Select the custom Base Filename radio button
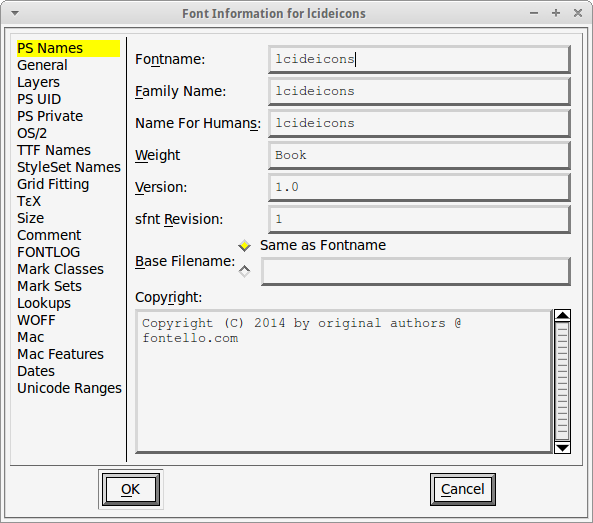The width and height of the screenshot is (593, 523). 244,271
